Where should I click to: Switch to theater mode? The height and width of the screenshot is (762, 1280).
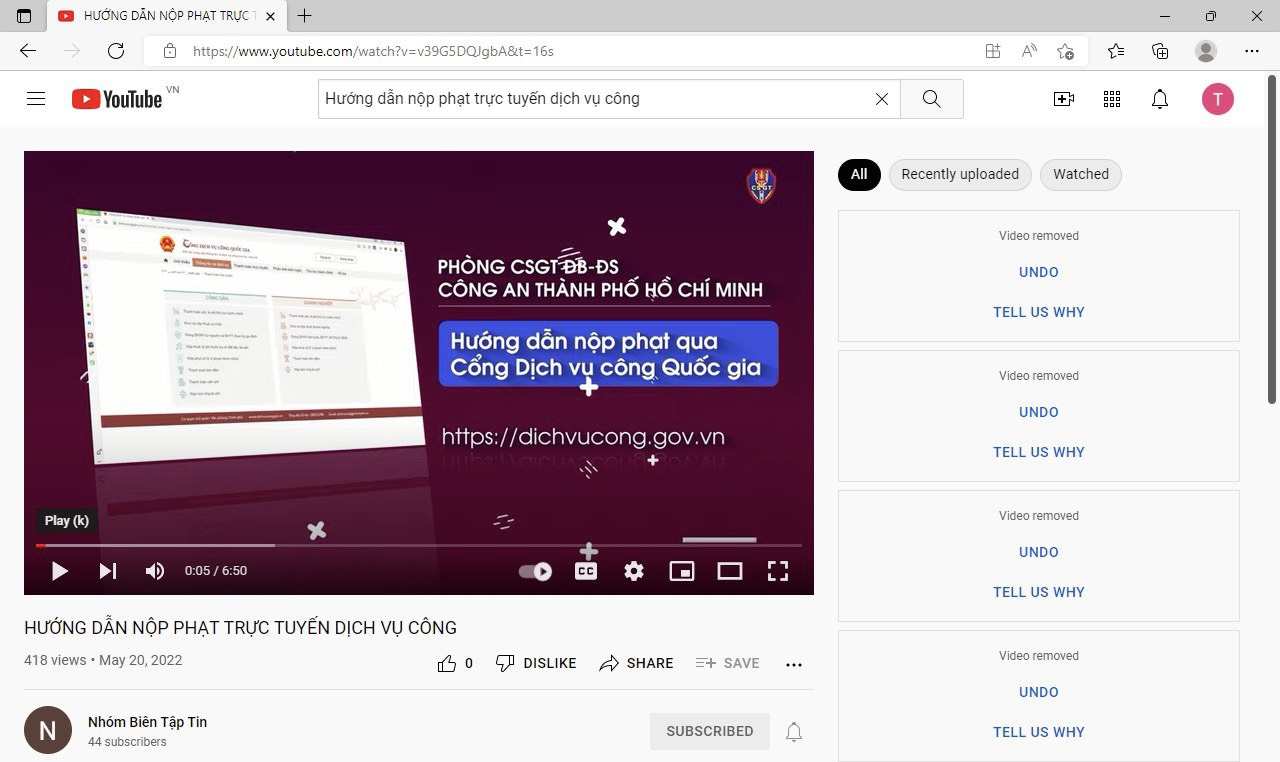coord(730,571)
